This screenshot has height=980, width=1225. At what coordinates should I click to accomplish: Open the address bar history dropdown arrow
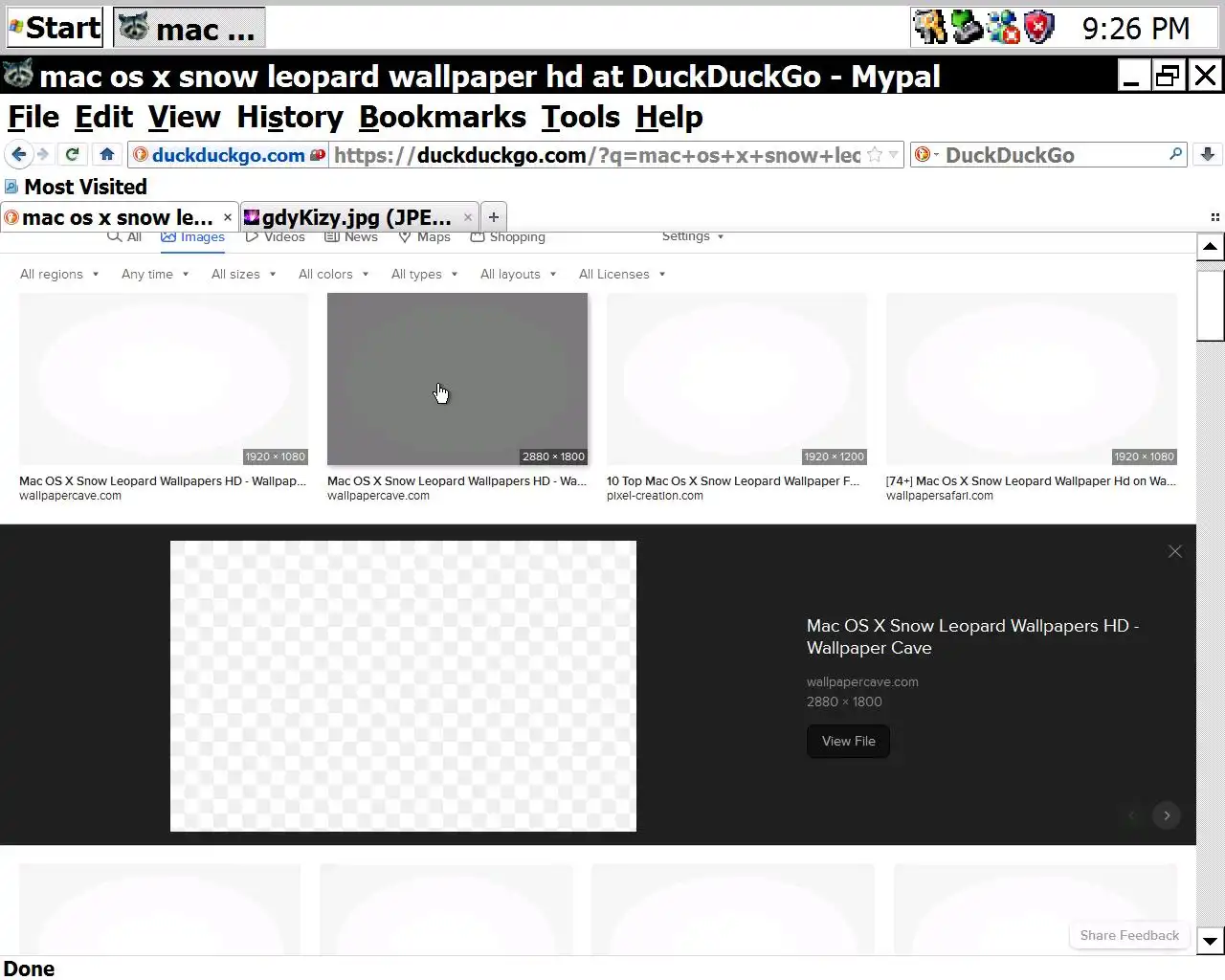coord(893,155)
